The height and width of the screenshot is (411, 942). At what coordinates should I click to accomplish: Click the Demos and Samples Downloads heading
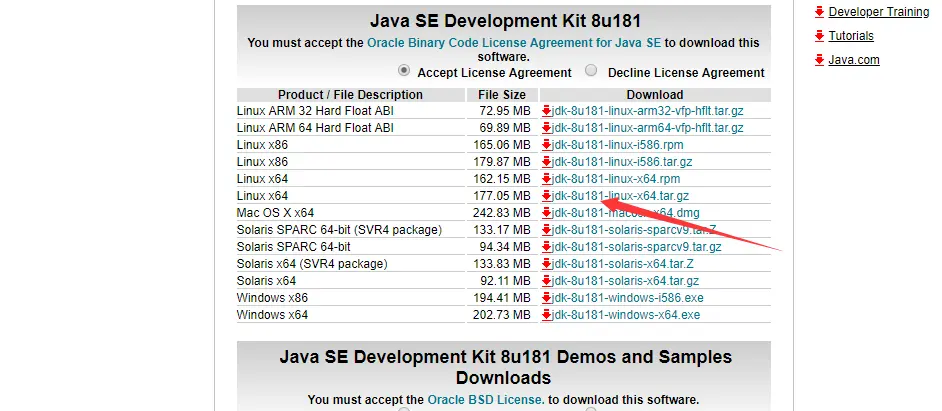click(505, 367)
